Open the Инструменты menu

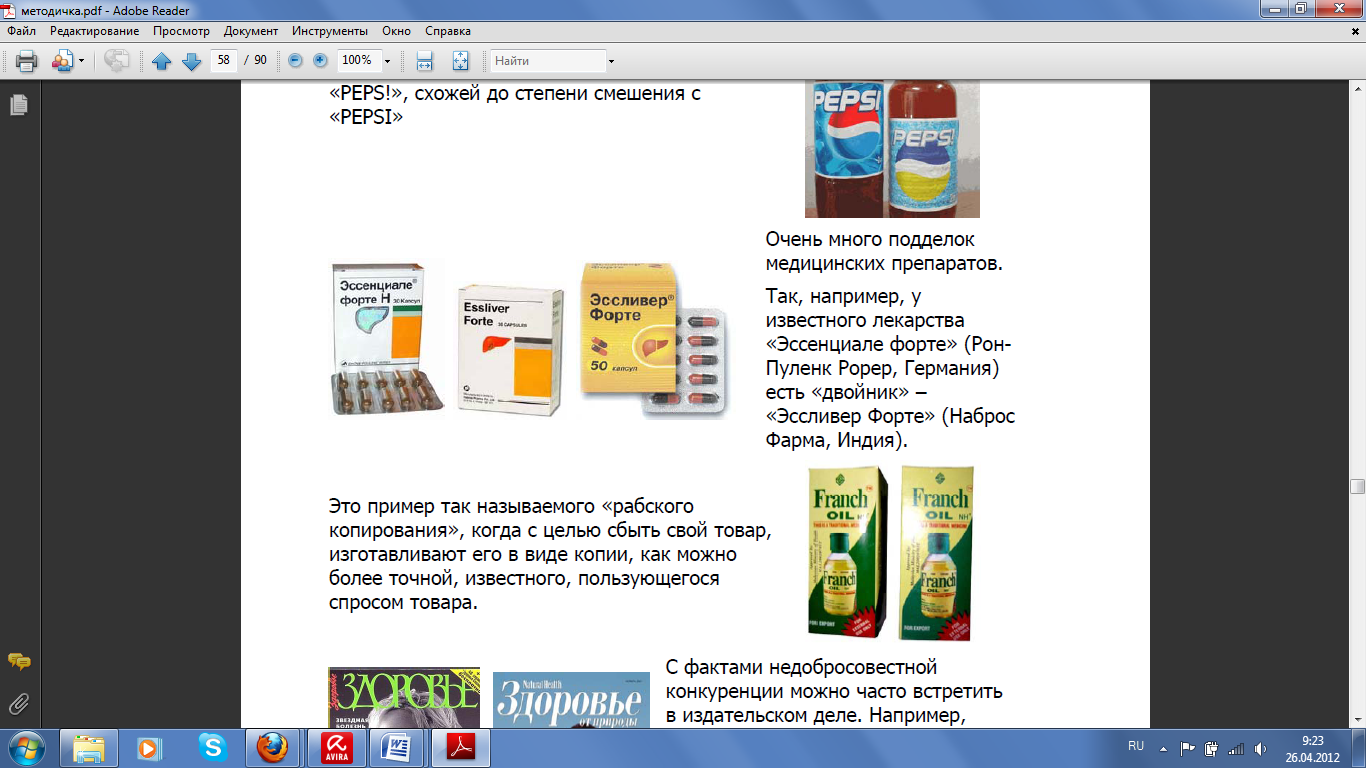[330, 31]
